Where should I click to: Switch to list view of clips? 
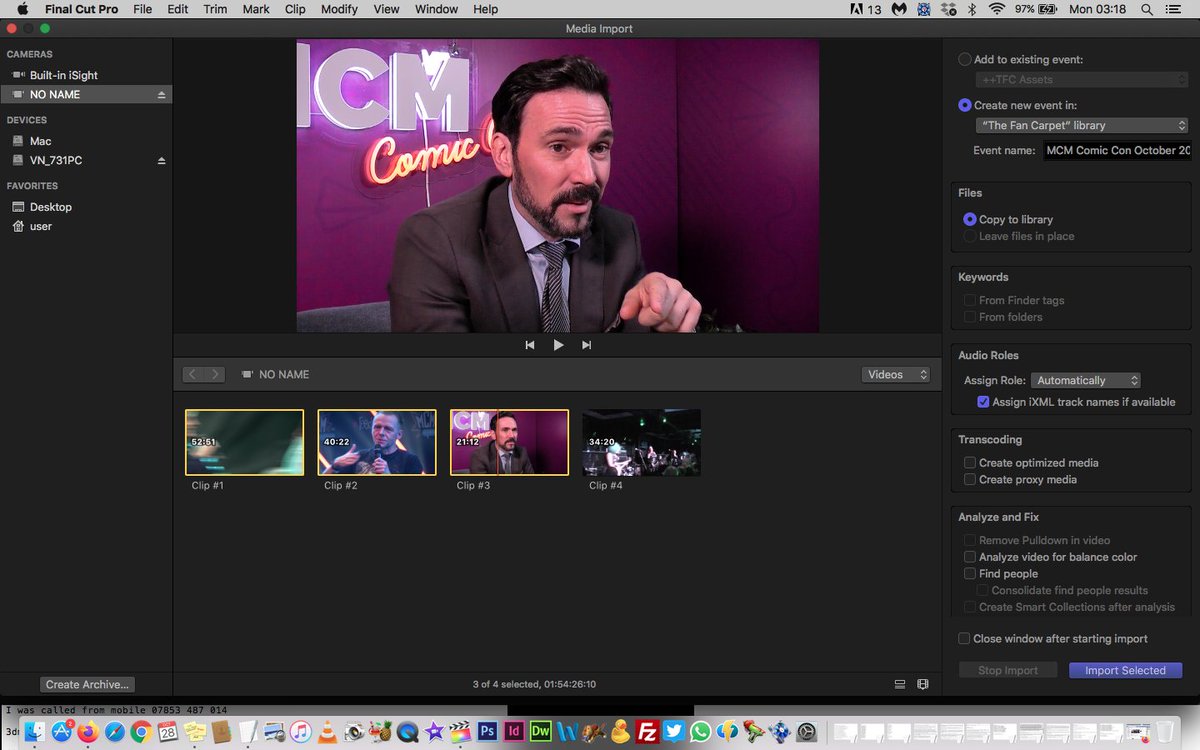click(x=900, y=684)
